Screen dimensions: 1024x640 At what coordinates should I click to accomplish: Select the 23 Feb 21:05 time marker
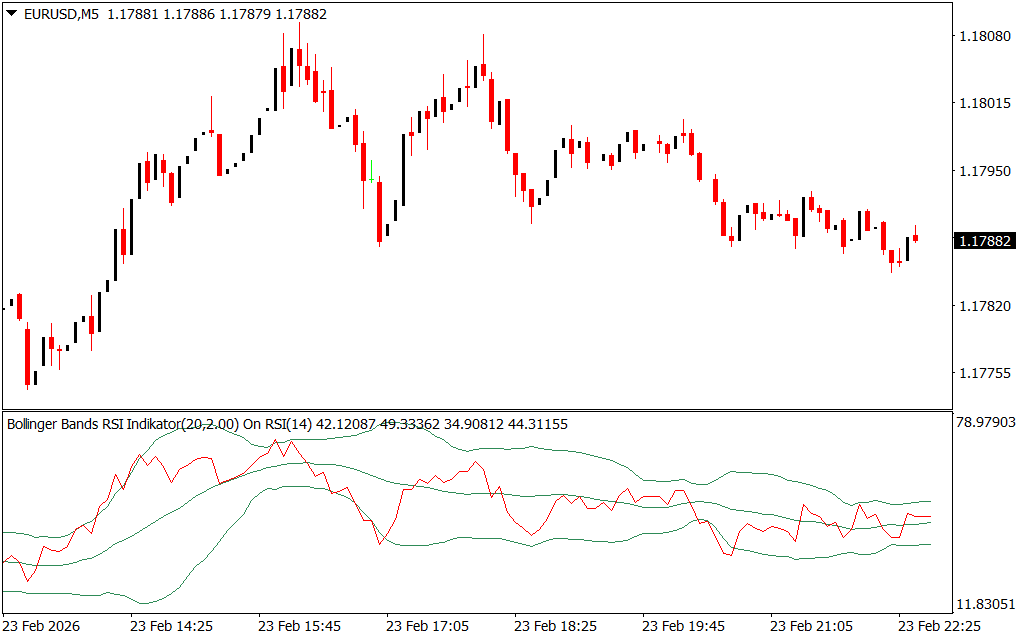click(811, 626)
